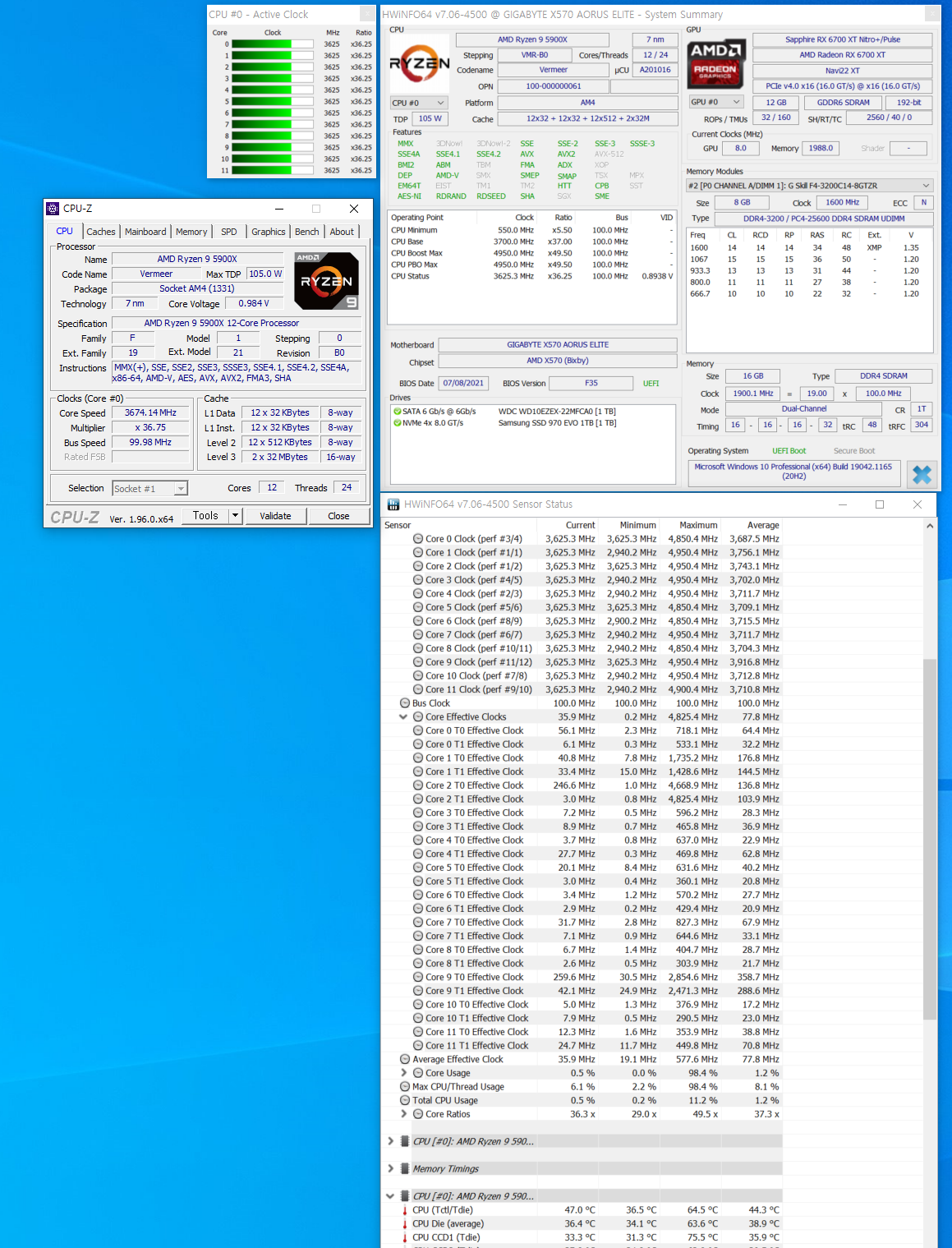Screen dimensions: 952x1248
Task: Click the NVMe 4x drive status icon
Action: pyautogui.click(x=397, y=423)
